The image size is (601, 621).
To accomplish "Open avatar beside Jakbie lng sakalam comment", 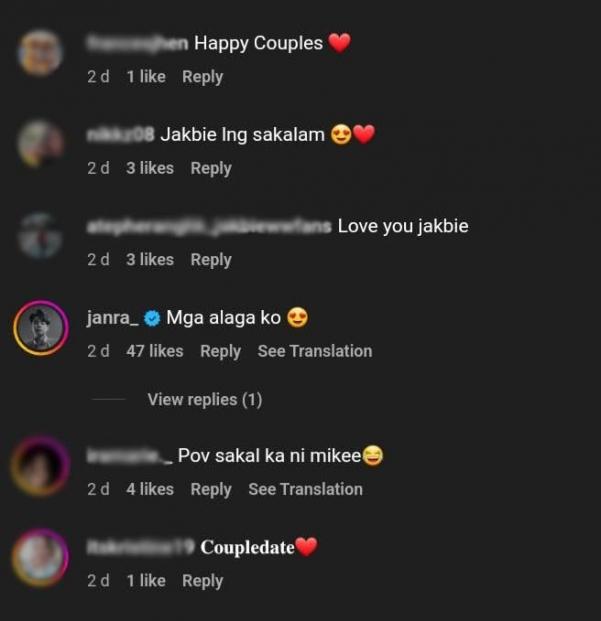I will click(40, 144).
